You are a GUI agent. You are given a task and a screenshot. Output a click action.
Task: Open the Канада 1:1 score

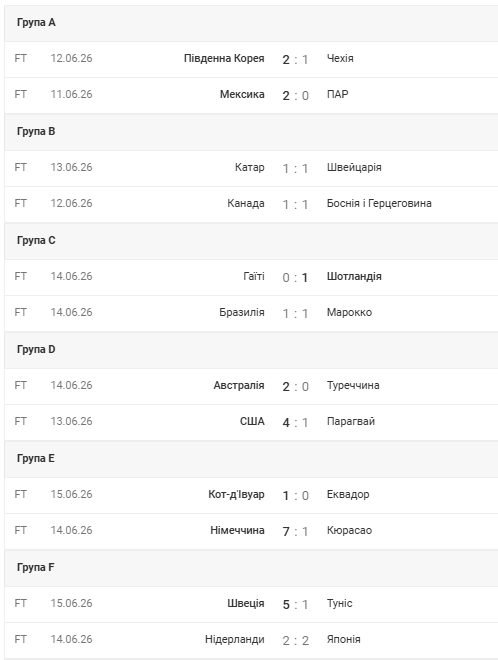296,205
